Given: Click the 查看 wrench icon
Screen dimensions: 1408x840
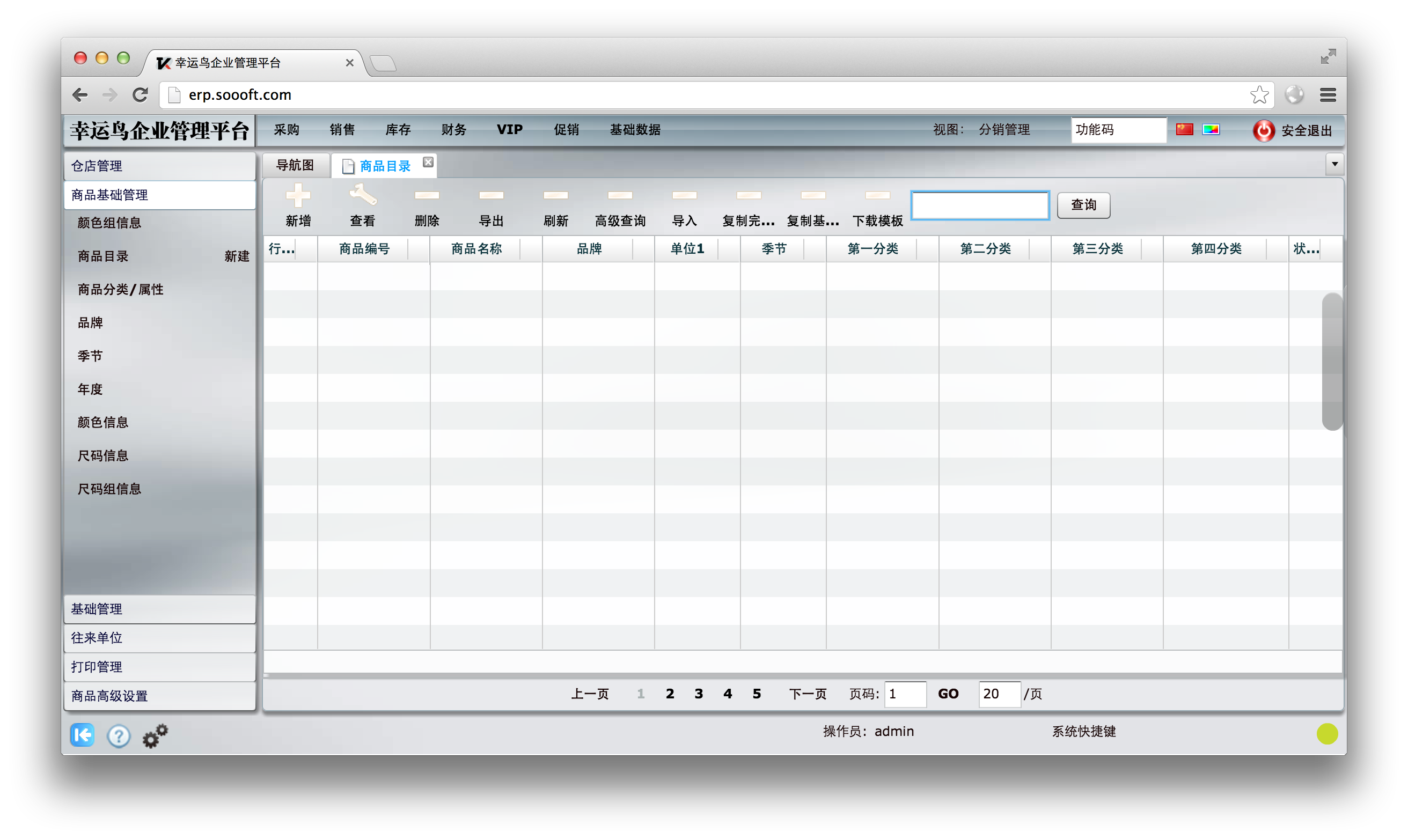Looking at the screenshot, I should point(362,195).
